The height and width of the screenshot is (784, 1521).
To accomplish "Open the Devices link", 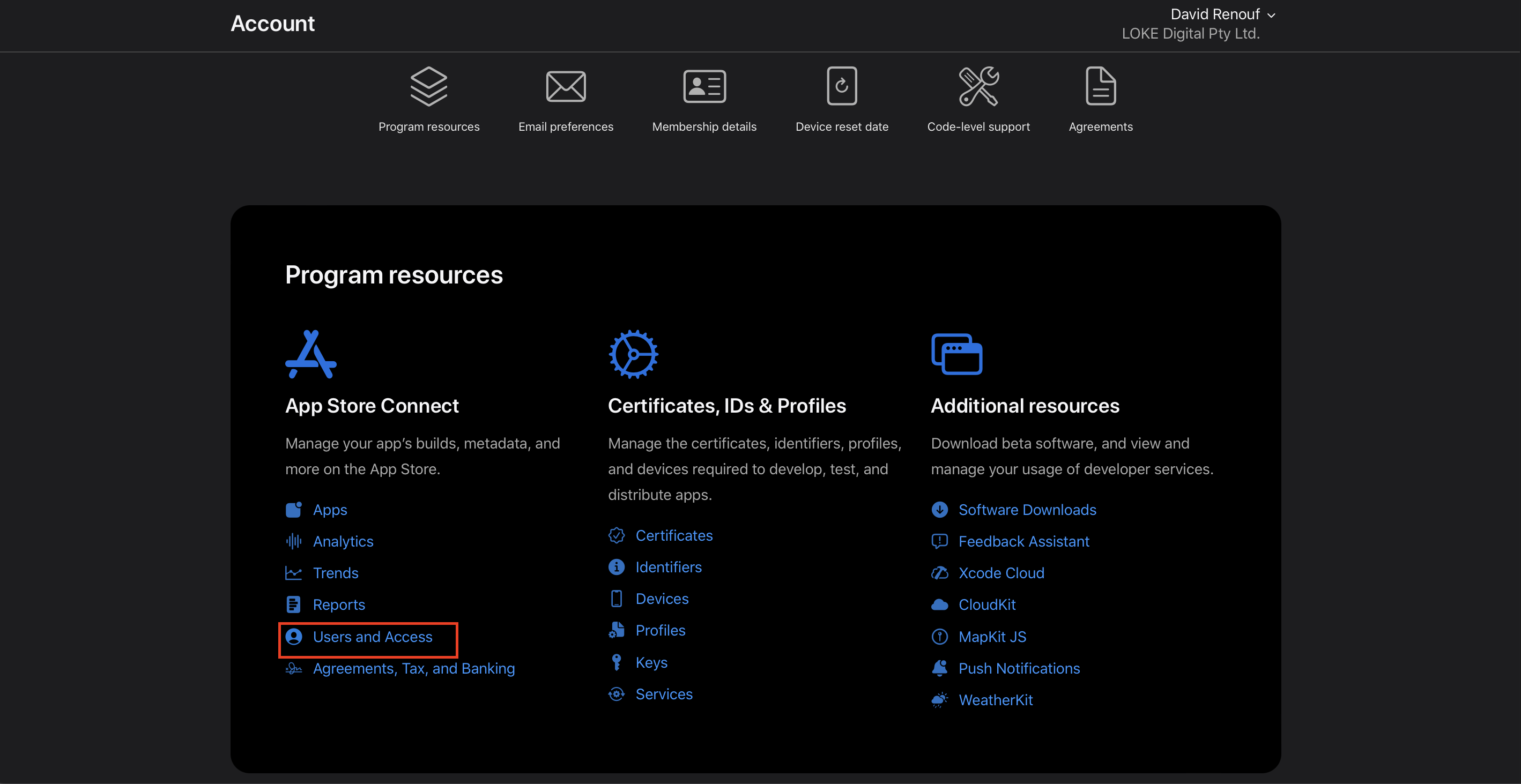I will pos(662,599).
